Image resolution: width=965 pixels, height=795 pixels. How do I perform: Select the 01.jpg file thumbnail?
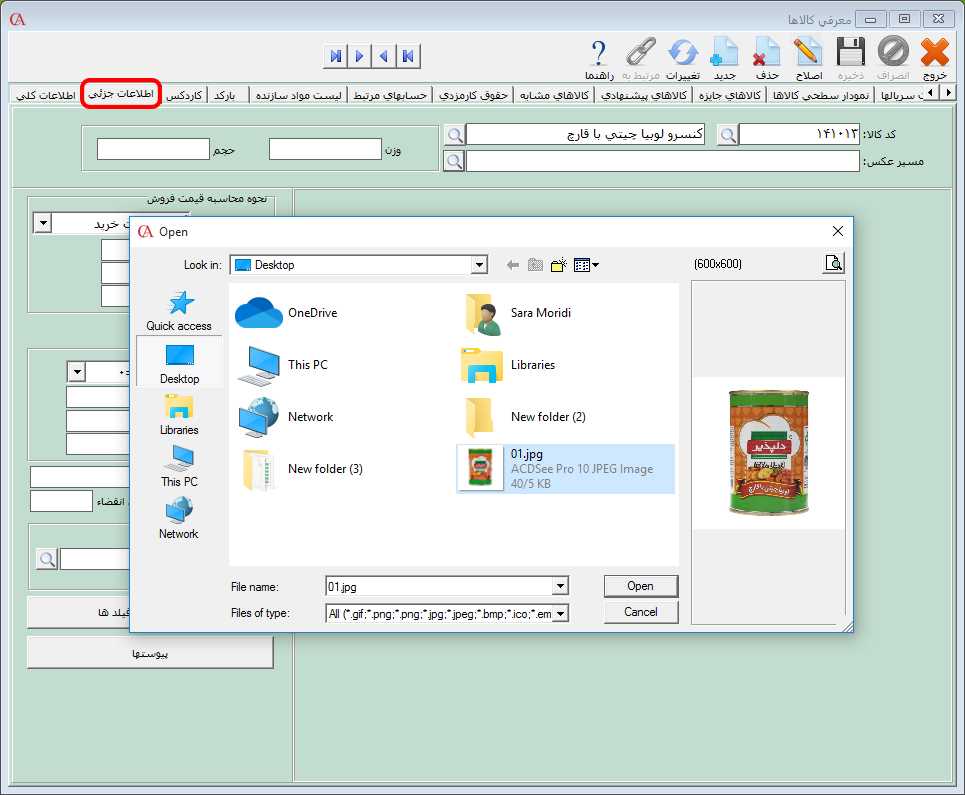click(480, 469)
